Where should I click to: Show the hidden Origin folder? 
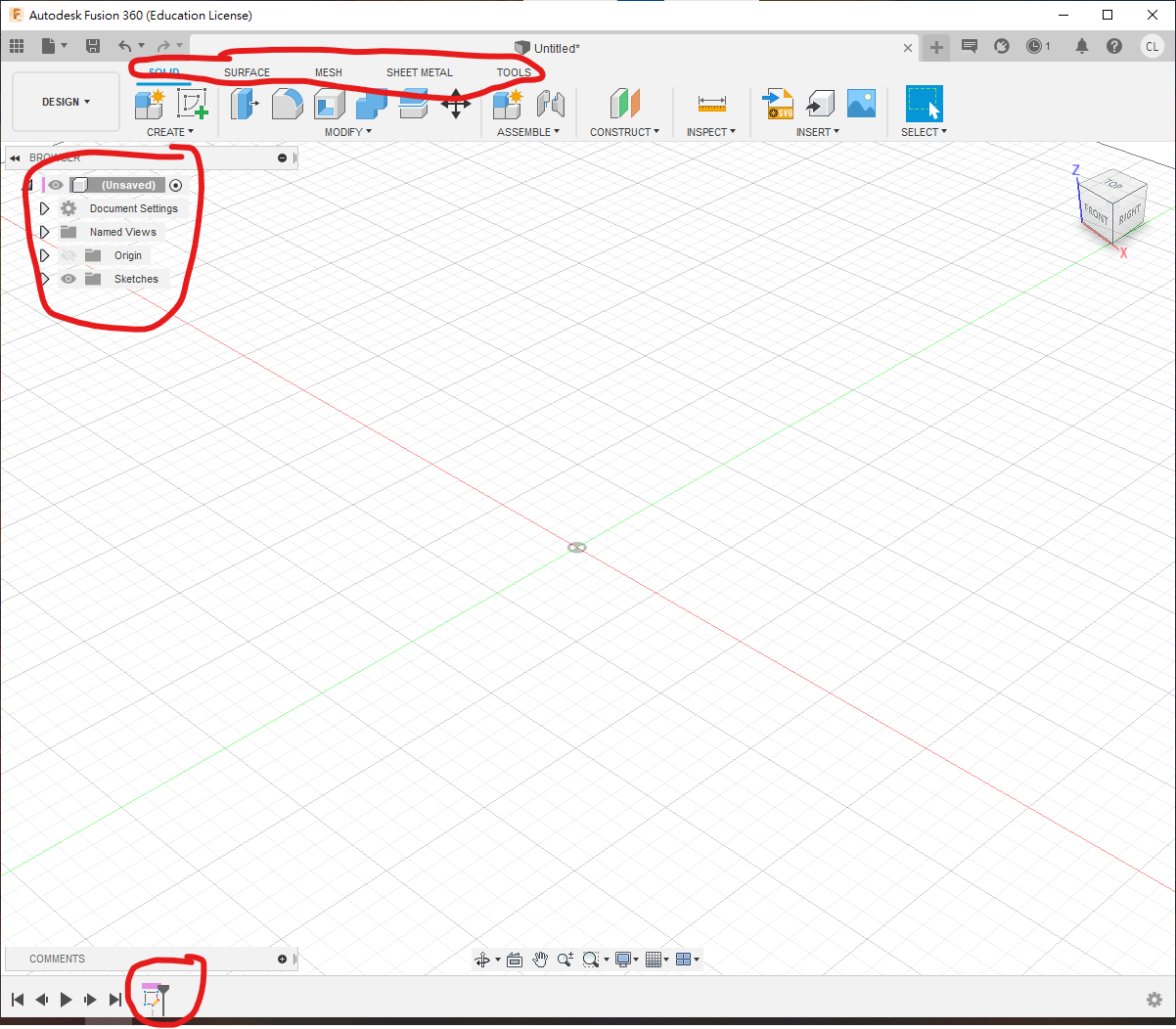(x=68, y=255)
